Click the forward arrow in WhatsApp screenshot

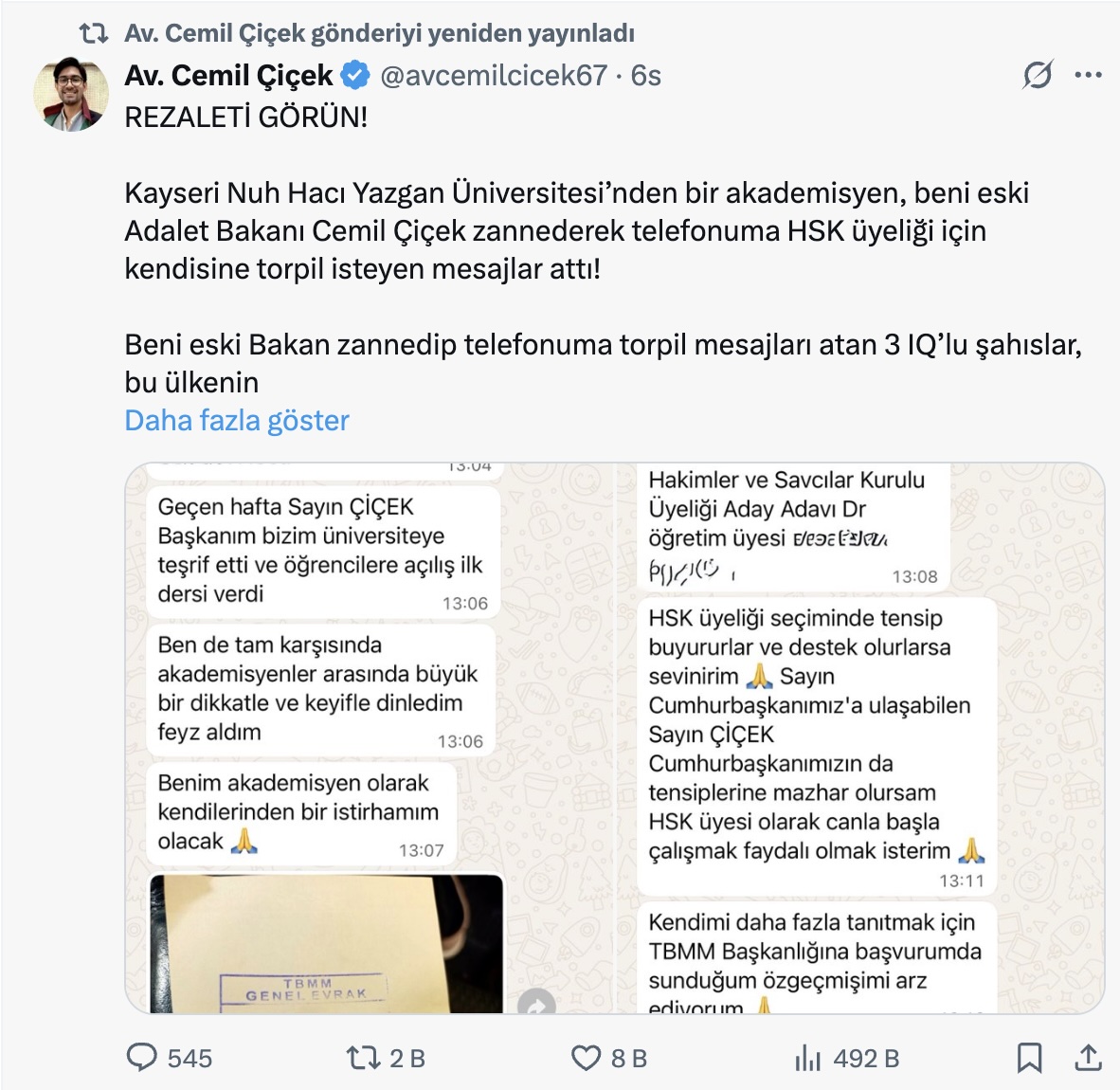pos(536,1006)
